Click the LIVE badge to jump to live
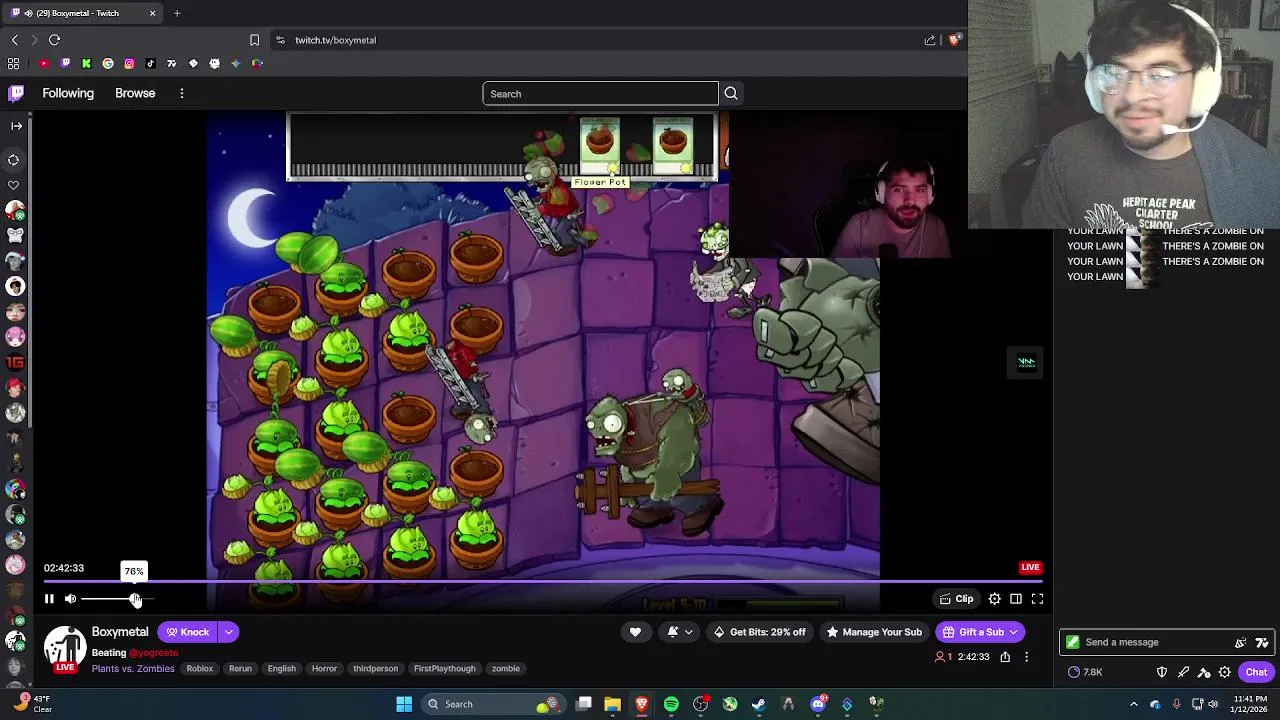This screenshot has width=1280, height=720. tap(1030, 567)
